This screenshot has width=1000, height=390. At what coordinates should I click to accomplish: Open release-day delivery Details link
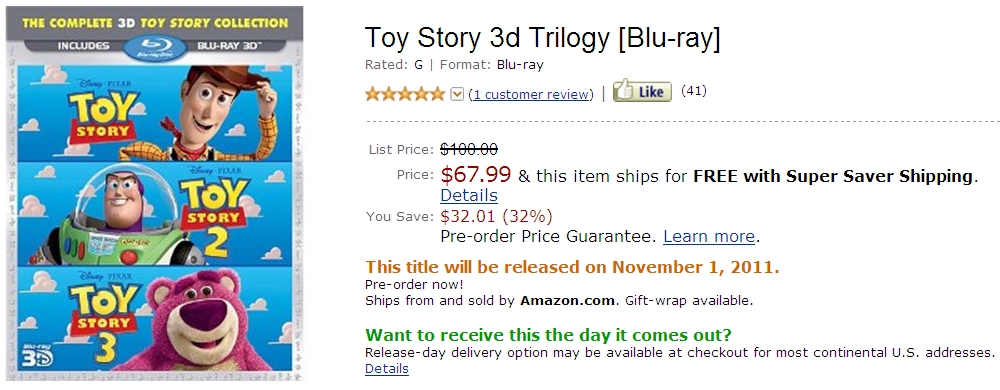(386, 368)
